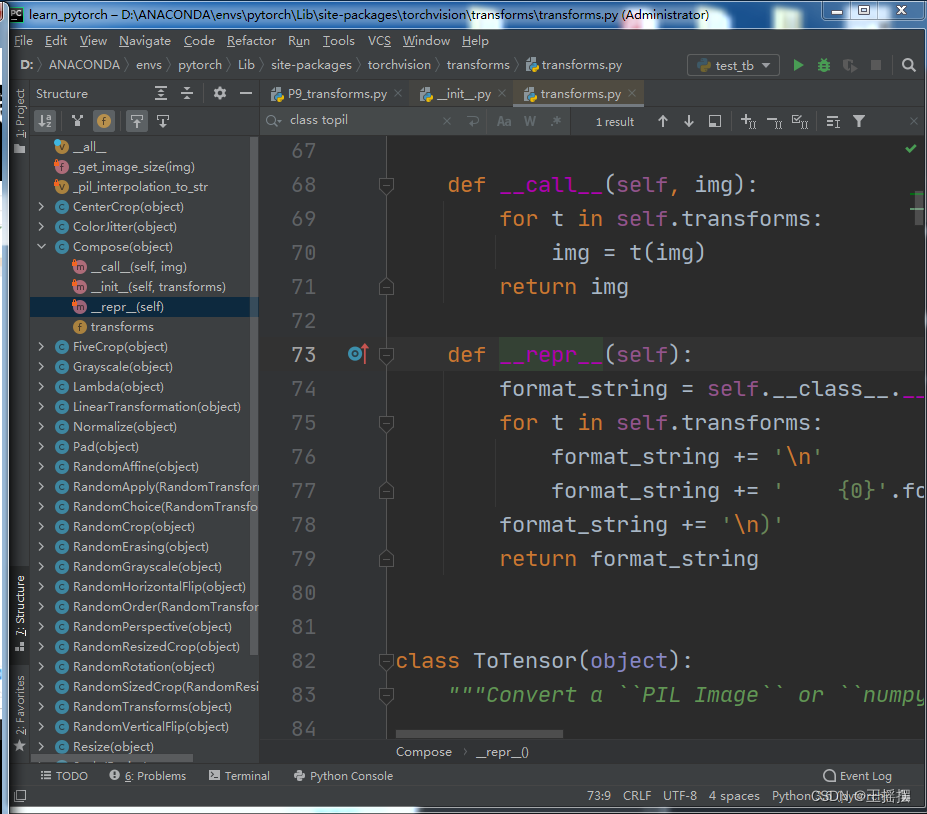
Task: Click the class topil search field
Action: (364, 121)
